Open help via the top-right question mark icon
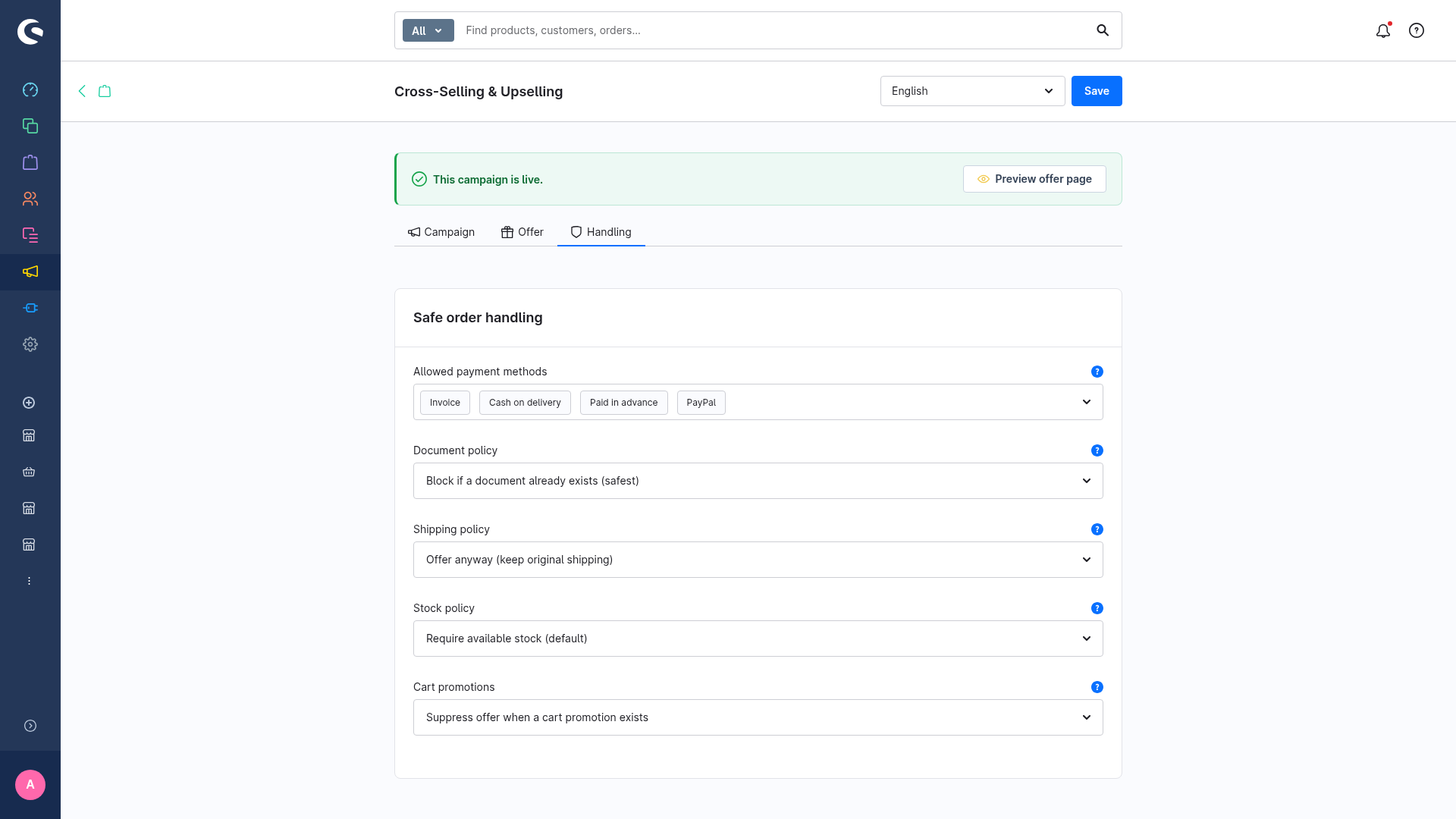Image resolution: width=1456 pixels, height=819 pixels. (x=1417, y=30)
